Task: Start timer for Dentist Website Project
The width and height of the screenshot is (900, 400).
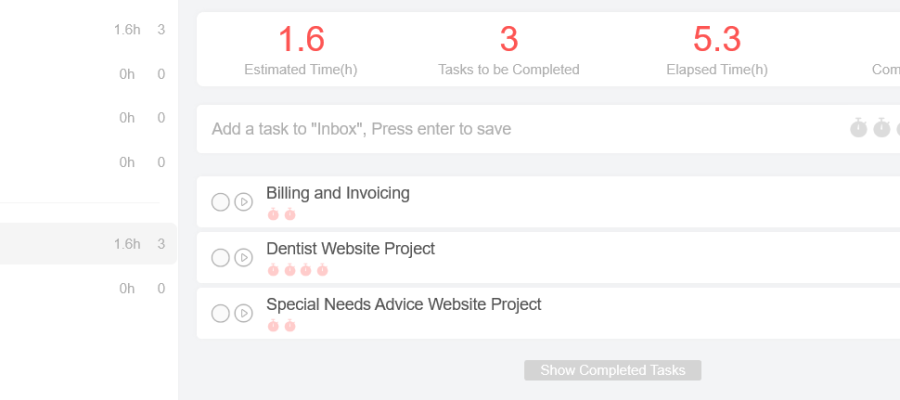Action: coord(243,258)
